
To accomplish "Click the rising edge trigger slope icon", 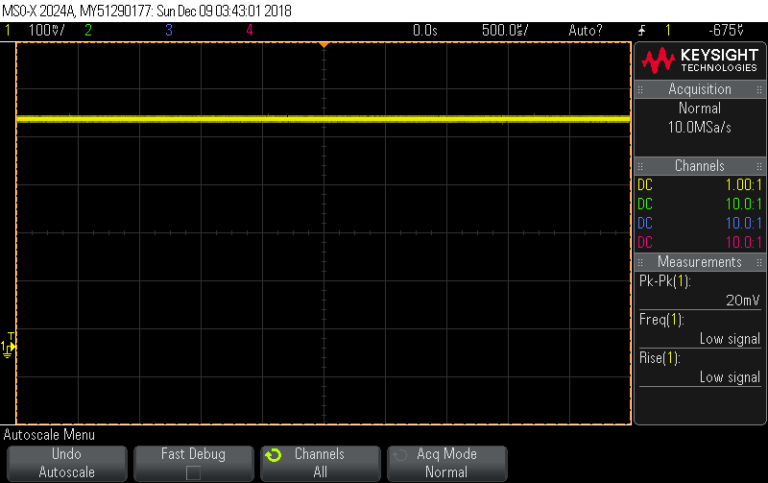I will click(642, 31).
